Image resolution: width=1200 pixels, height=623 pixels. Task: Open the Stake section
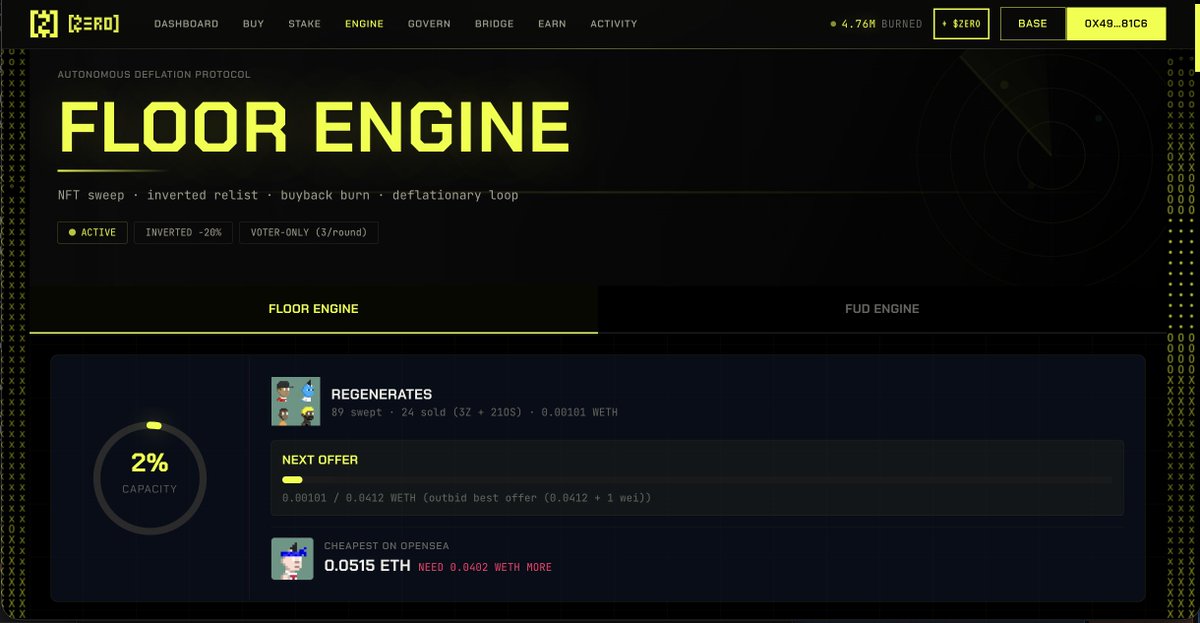pos(304,24)
